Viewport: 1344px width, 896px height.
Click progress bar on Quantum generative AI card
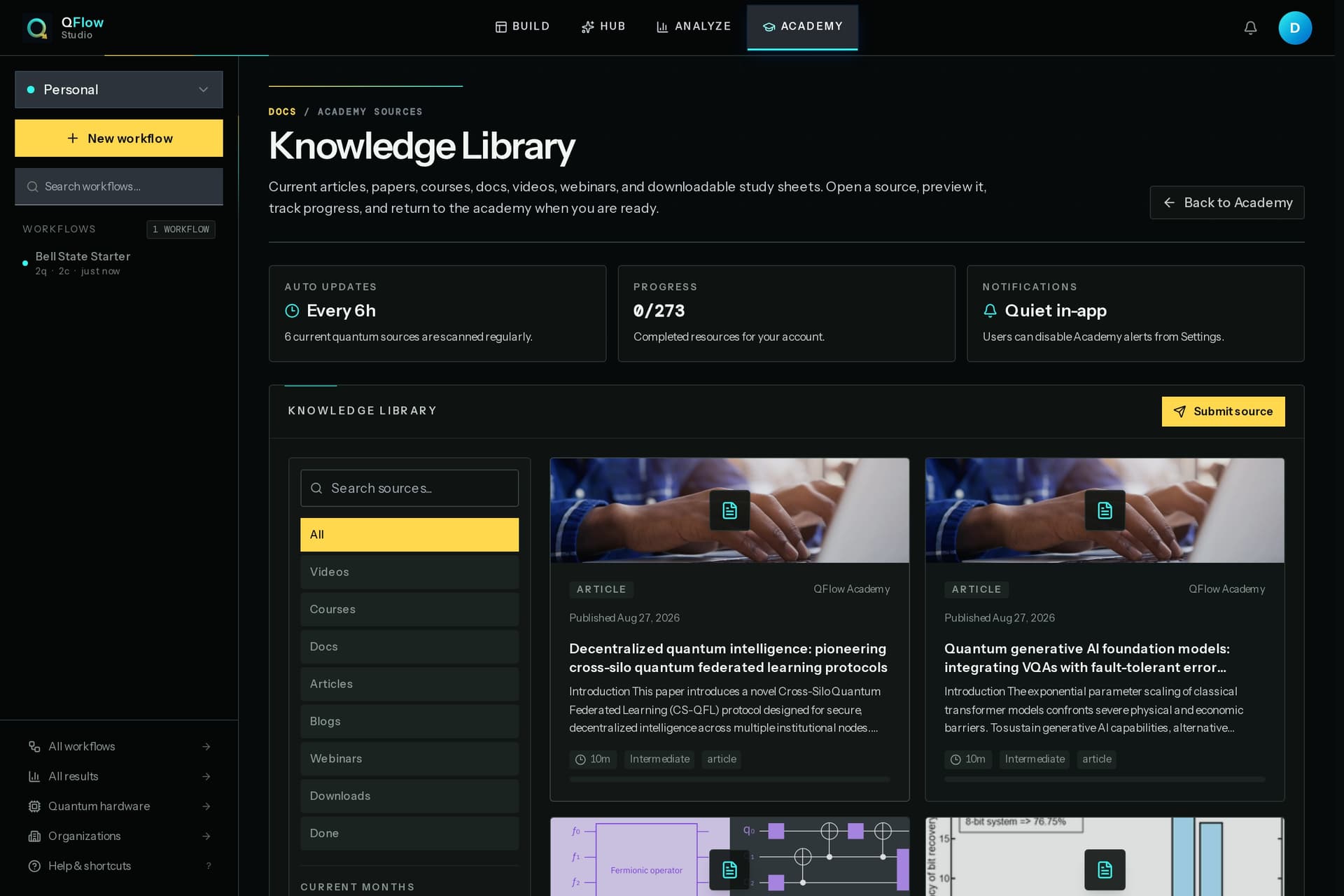pos(1105,779)
